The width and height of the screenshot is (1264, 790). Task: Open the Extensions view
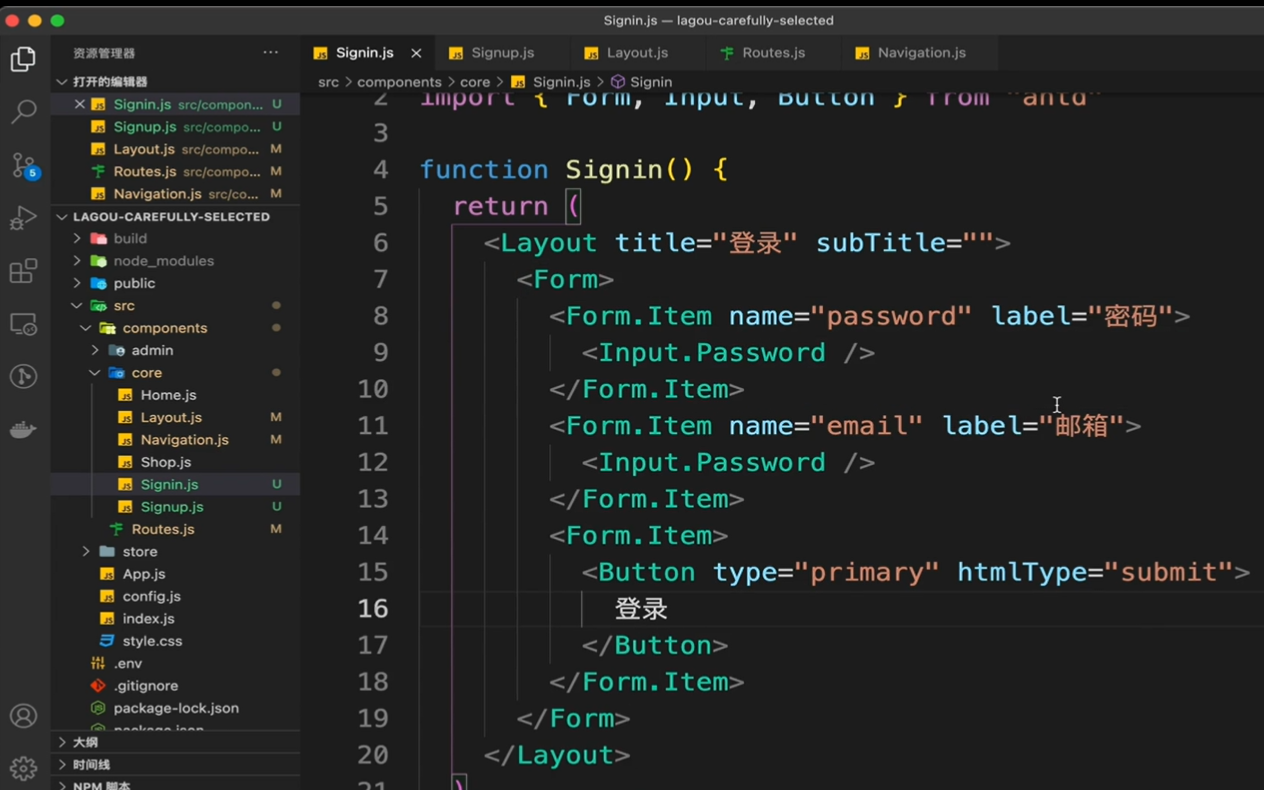[x=23, y=271]
